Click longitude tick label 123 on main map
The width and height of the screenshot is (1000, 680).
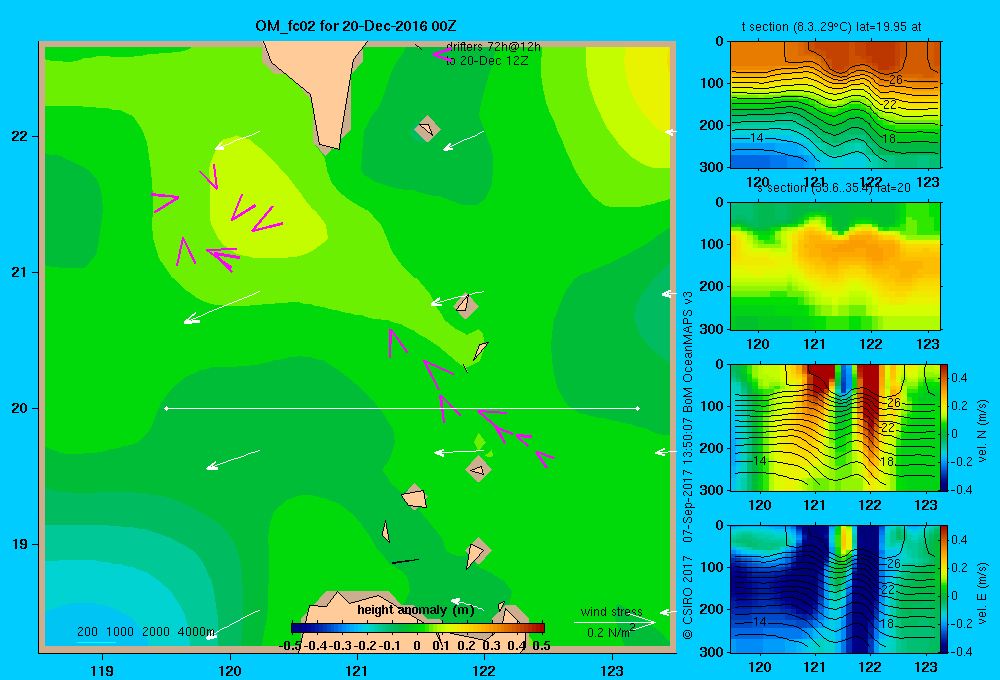point(612,670)
